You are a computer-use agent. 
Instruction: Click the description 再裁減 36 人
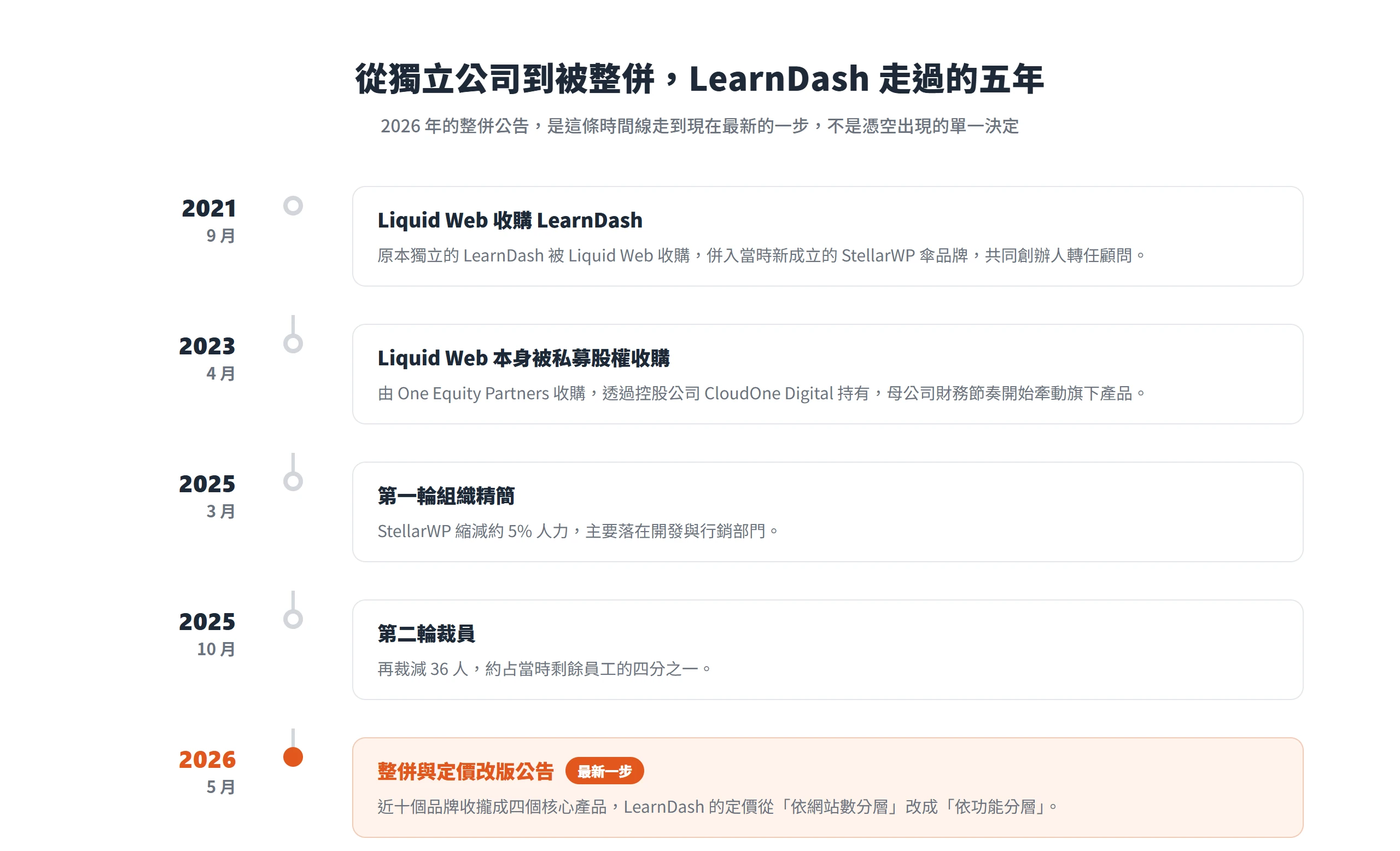[x=544, y=669]
